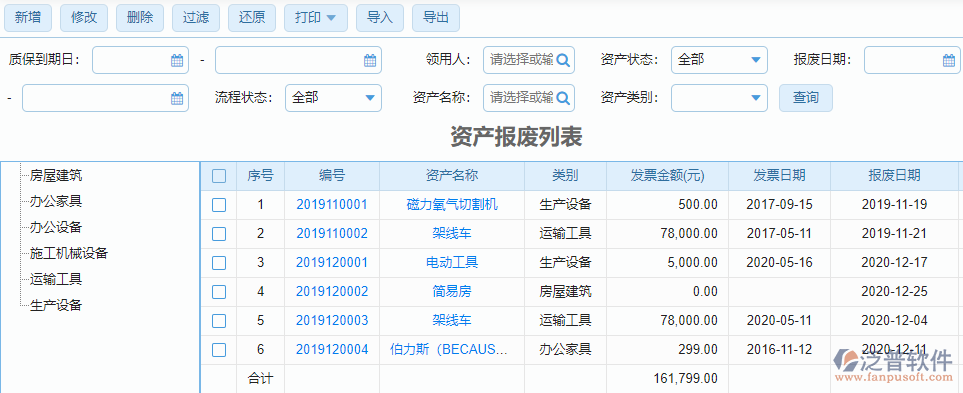Click 办公家具 cell in row 6
This screenshot has height=393, width=963.
pos(565,350)
